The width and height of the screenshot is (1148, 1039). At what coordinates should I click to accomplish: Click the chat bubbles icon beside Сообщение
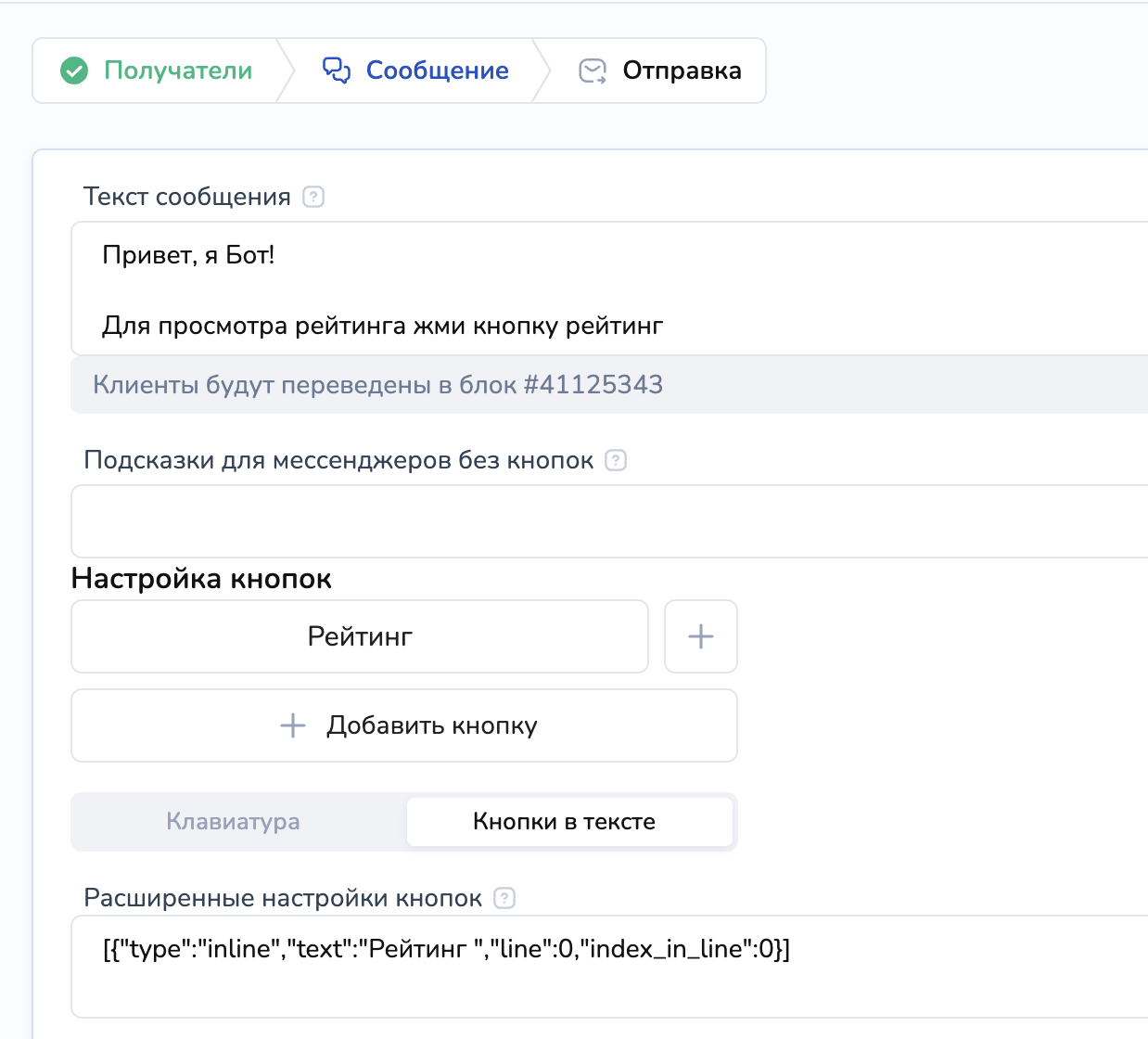click(x=337, y=71)
